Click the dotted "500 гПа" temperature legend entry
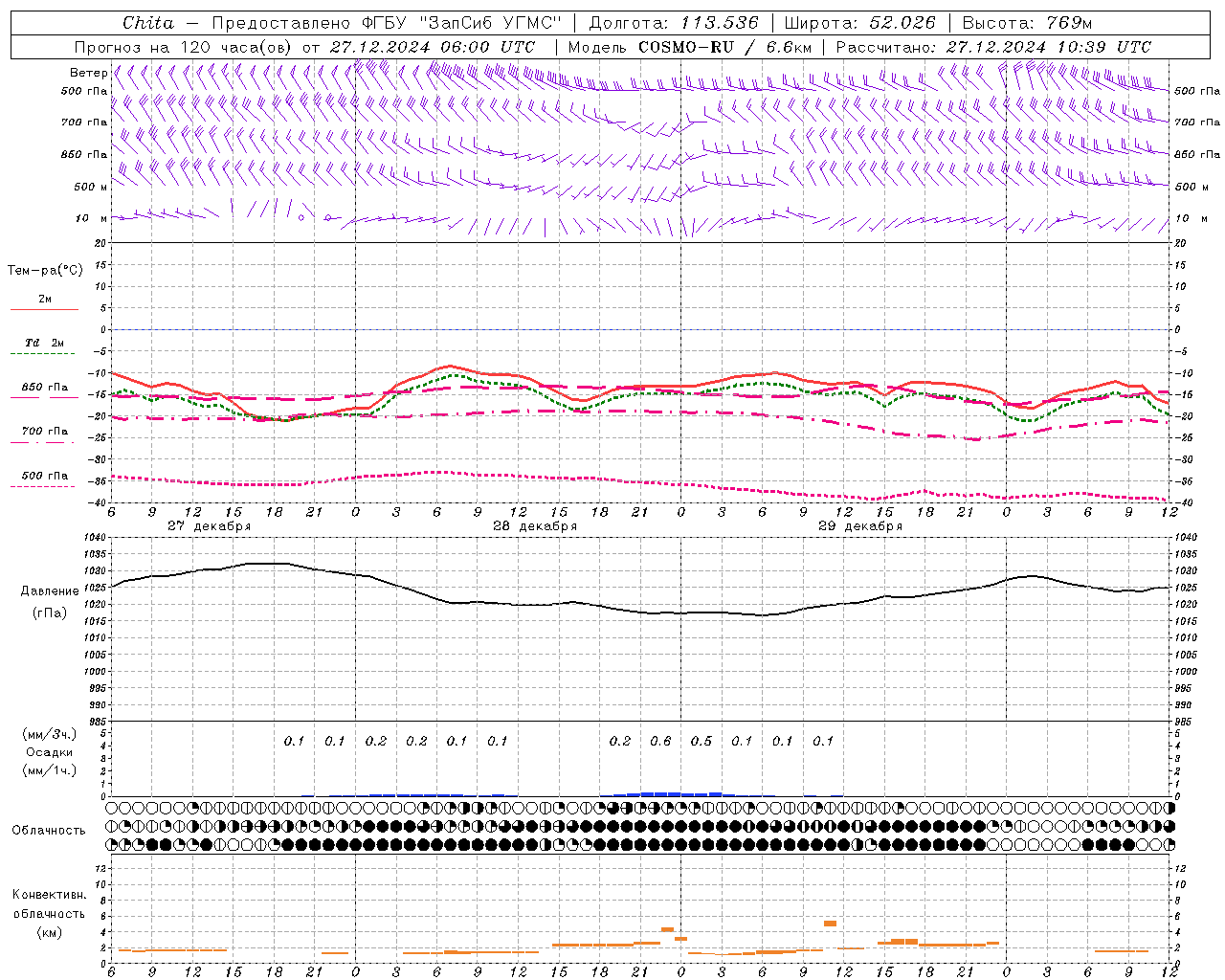This screenshot has width=1225, height=980. (44, 479)
